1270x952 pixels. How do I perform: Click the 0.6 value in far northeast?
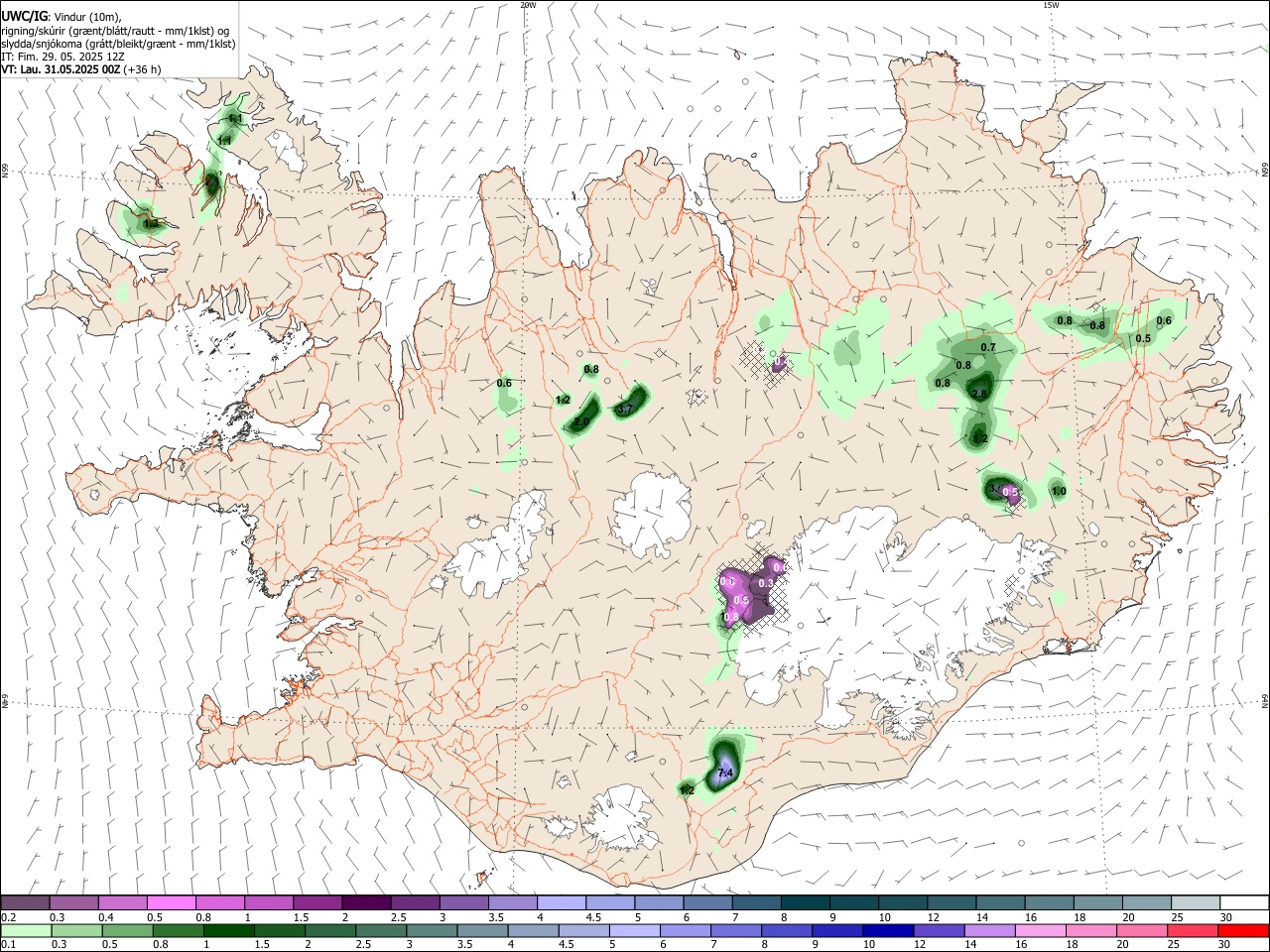1164,320
